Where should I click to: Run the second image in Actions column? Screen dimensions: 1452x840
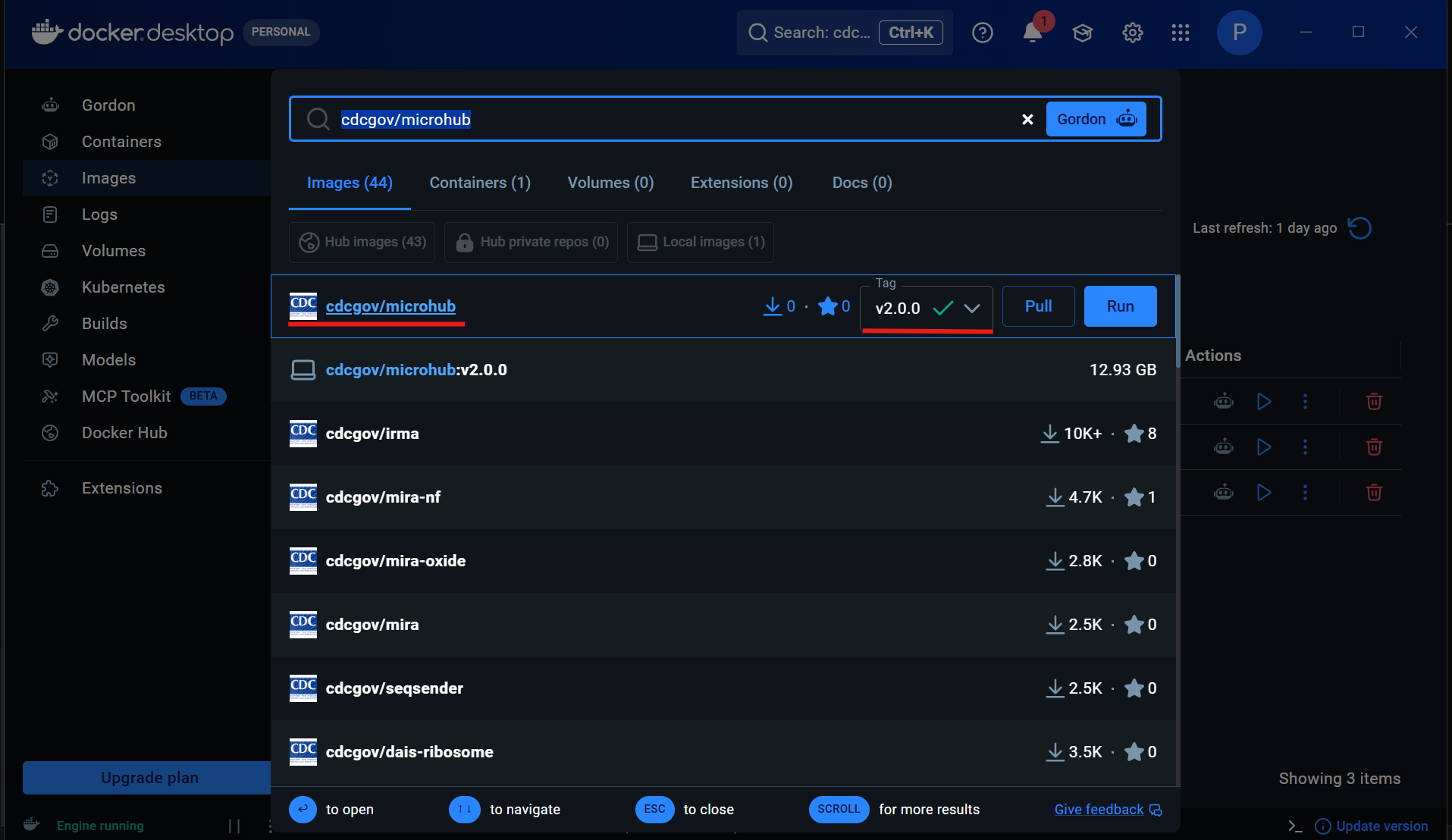1264,447
